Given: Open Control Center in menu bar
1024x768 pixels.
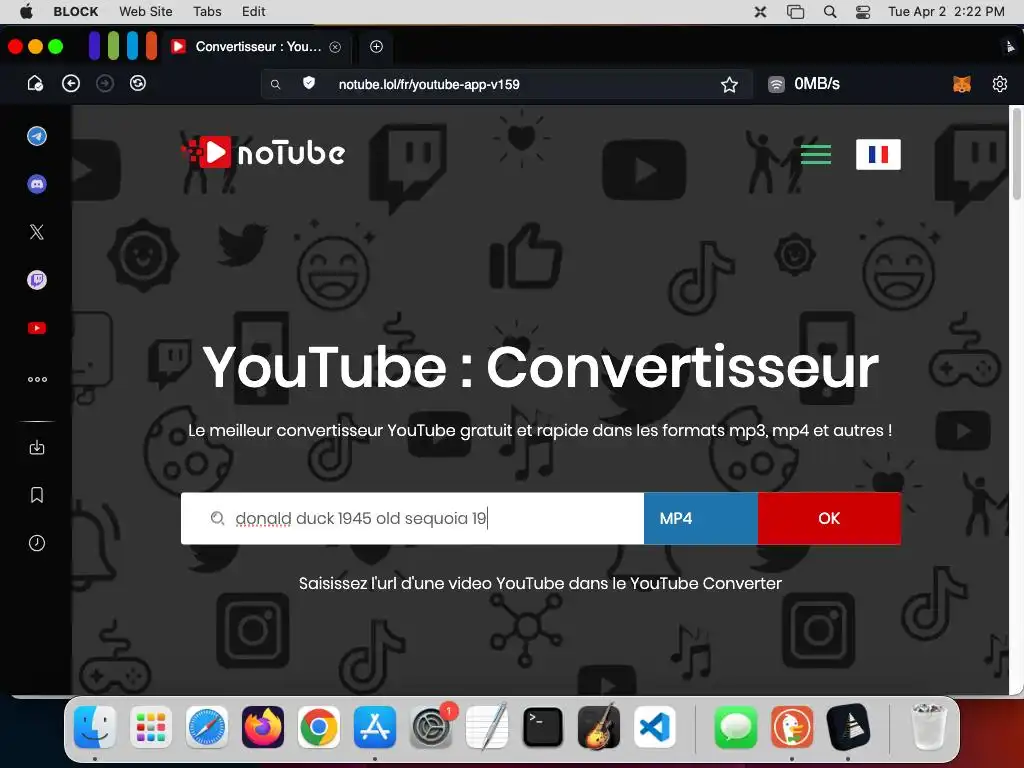Looking at the screenshot, I should pos(863,12).
